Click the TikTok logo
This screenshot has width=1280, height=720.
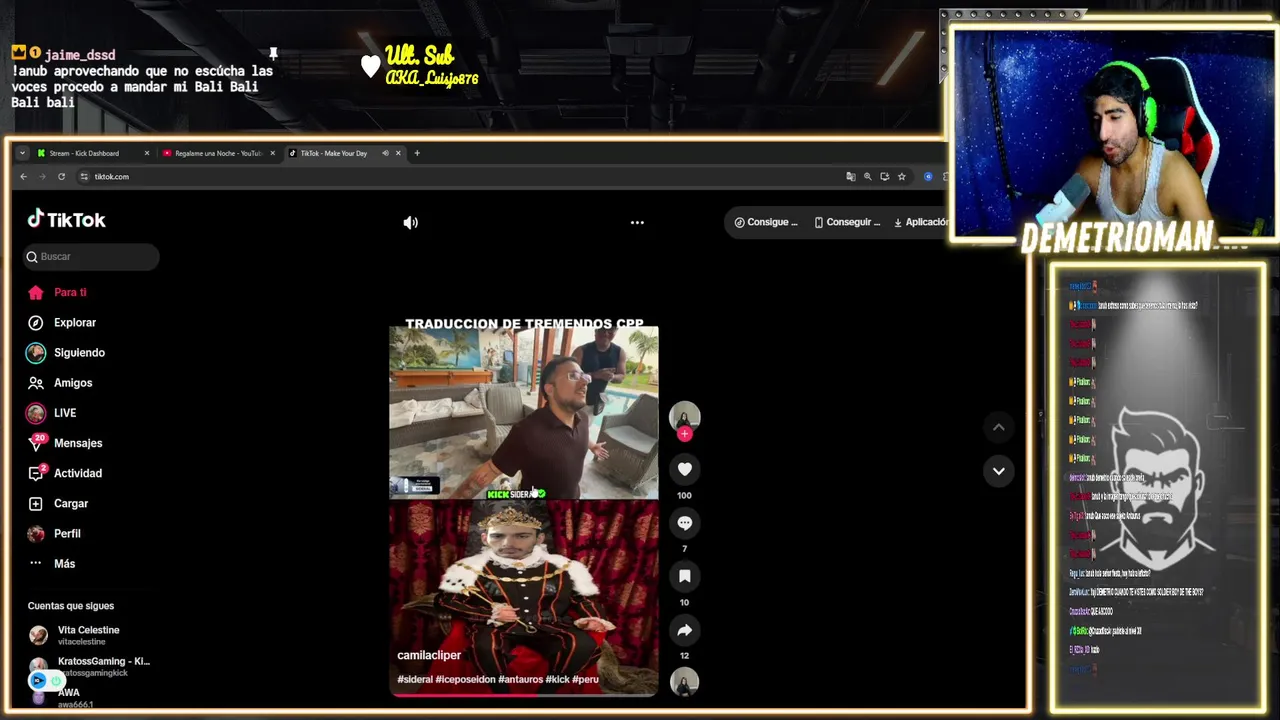pyautogui.click(x=66, y=219)
